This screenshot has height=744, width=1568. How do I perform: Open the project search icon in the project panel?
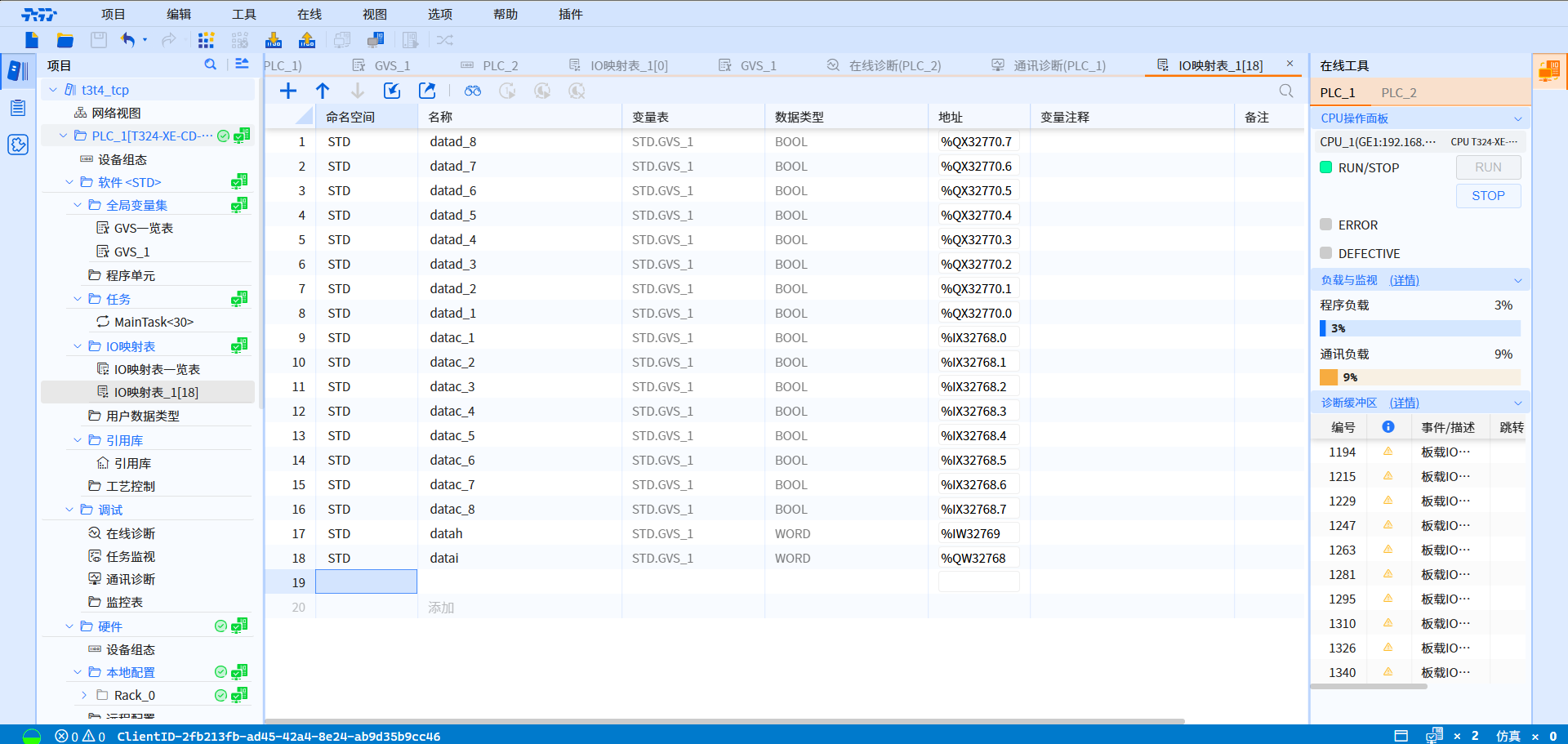[x=210, y=65]
